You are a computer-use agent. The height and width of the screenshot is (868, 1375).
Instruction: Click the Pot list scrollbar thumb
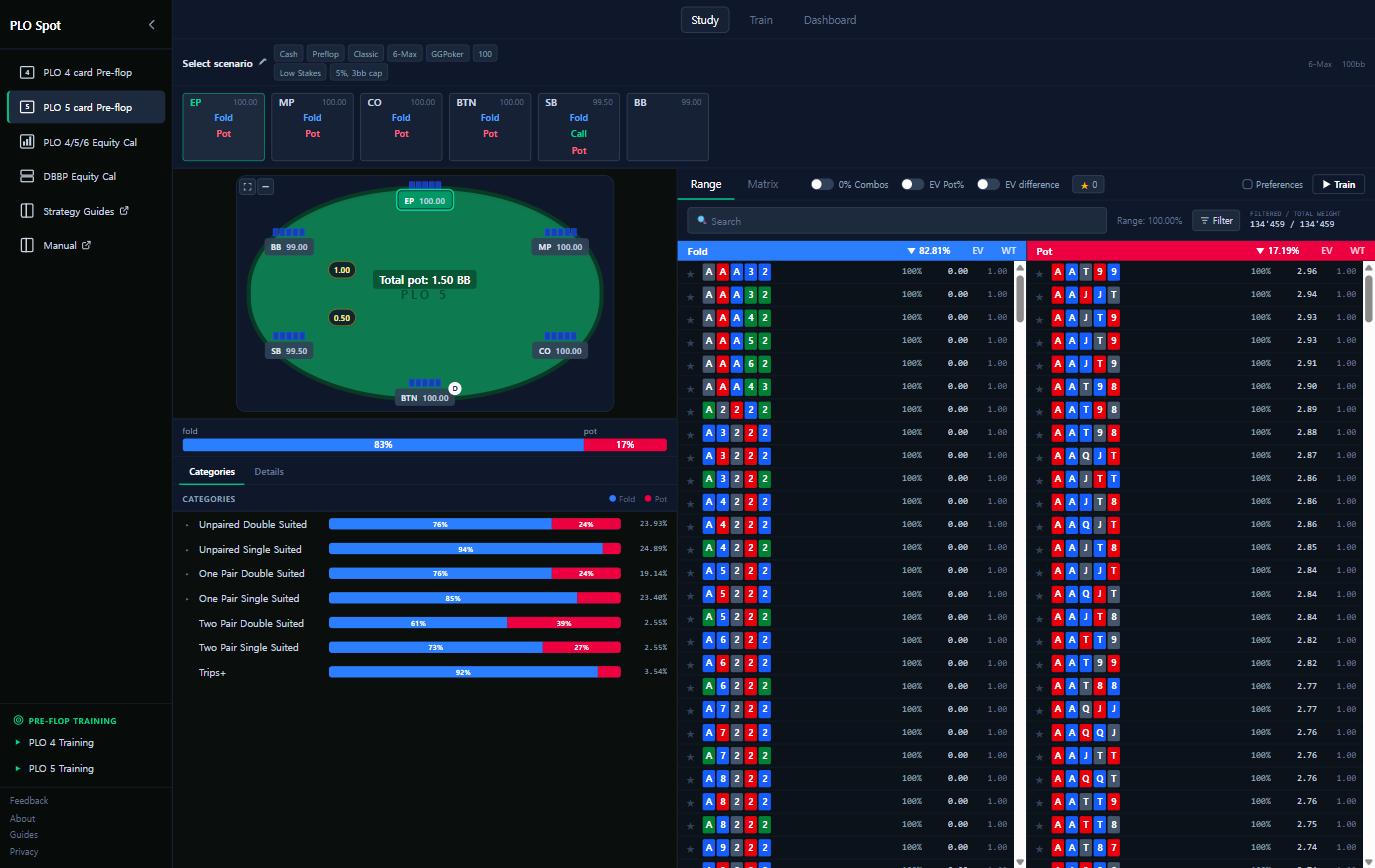tap(1370, 298)
